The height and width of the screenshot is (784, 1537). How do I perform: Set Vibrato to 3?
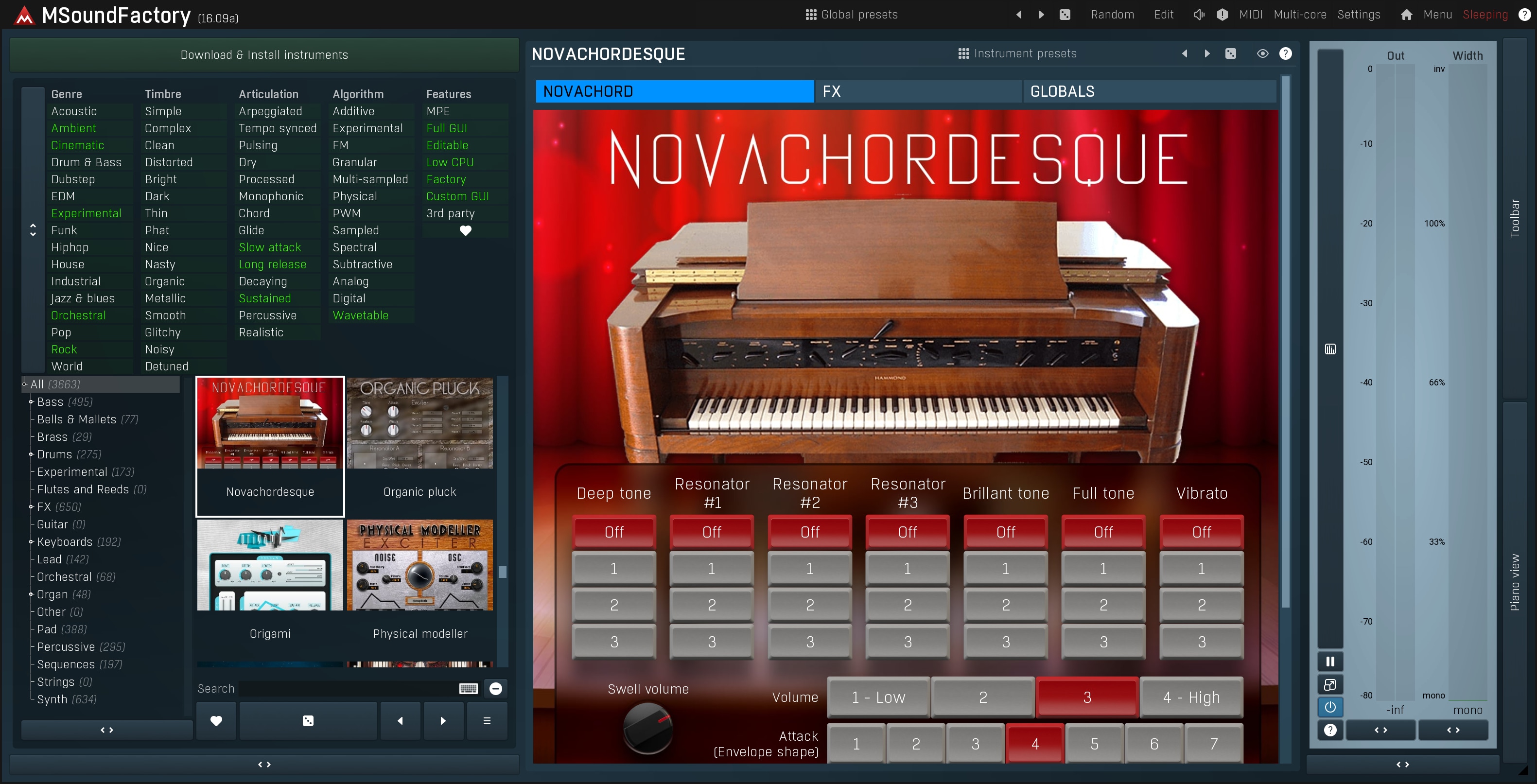(1202, 642)
